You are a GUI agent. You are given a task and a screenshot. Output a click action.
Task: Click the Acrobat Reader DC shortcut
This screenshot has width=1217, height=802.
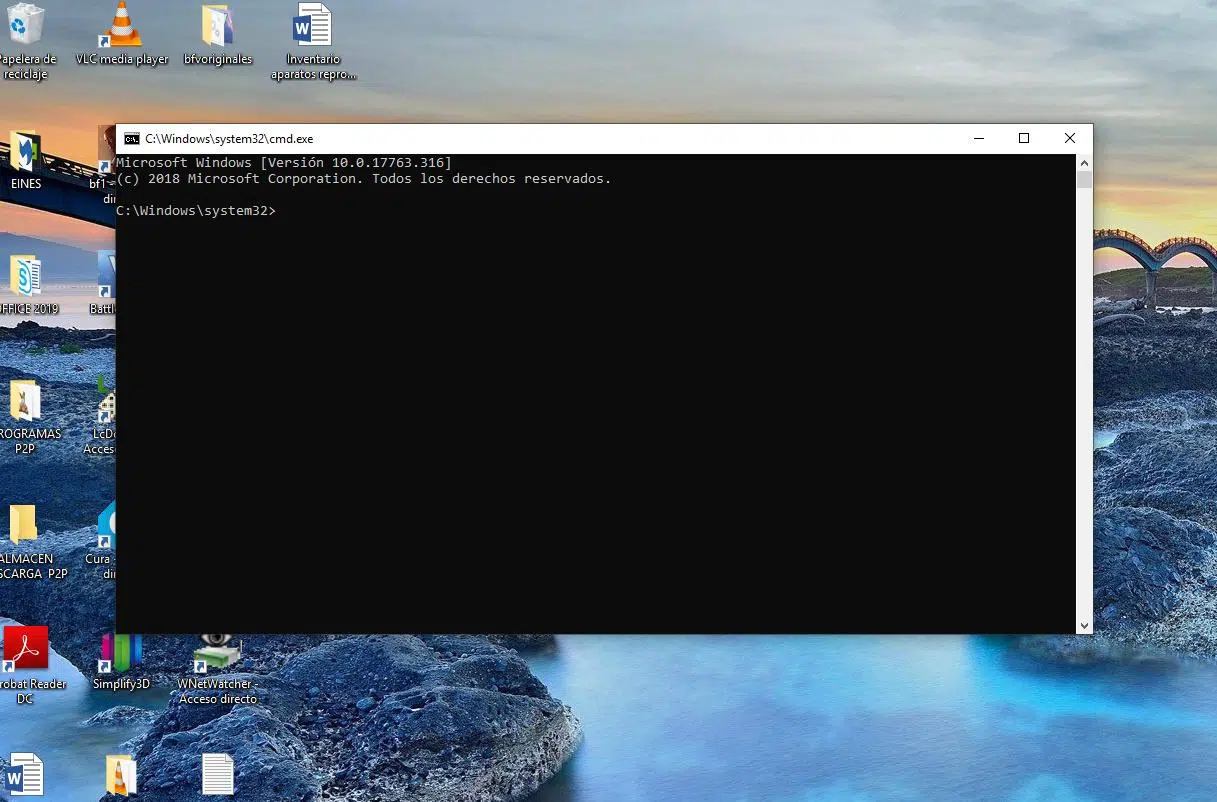coord(25,650)
